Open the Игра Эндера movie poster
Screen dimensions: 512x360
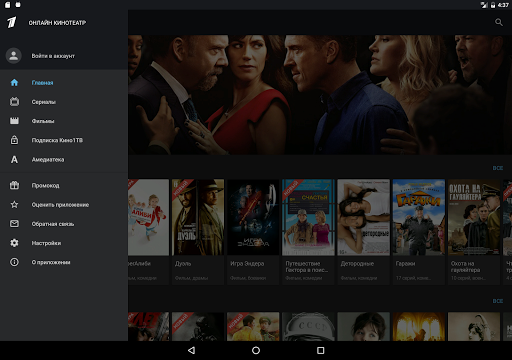coord(253,217)
